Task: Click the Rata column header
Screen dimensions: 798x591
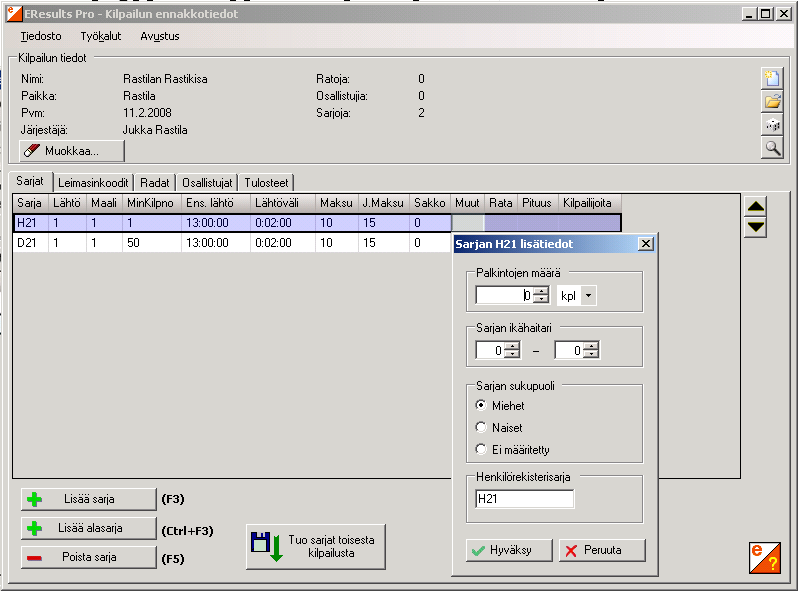Action: [x=501, y=203]
